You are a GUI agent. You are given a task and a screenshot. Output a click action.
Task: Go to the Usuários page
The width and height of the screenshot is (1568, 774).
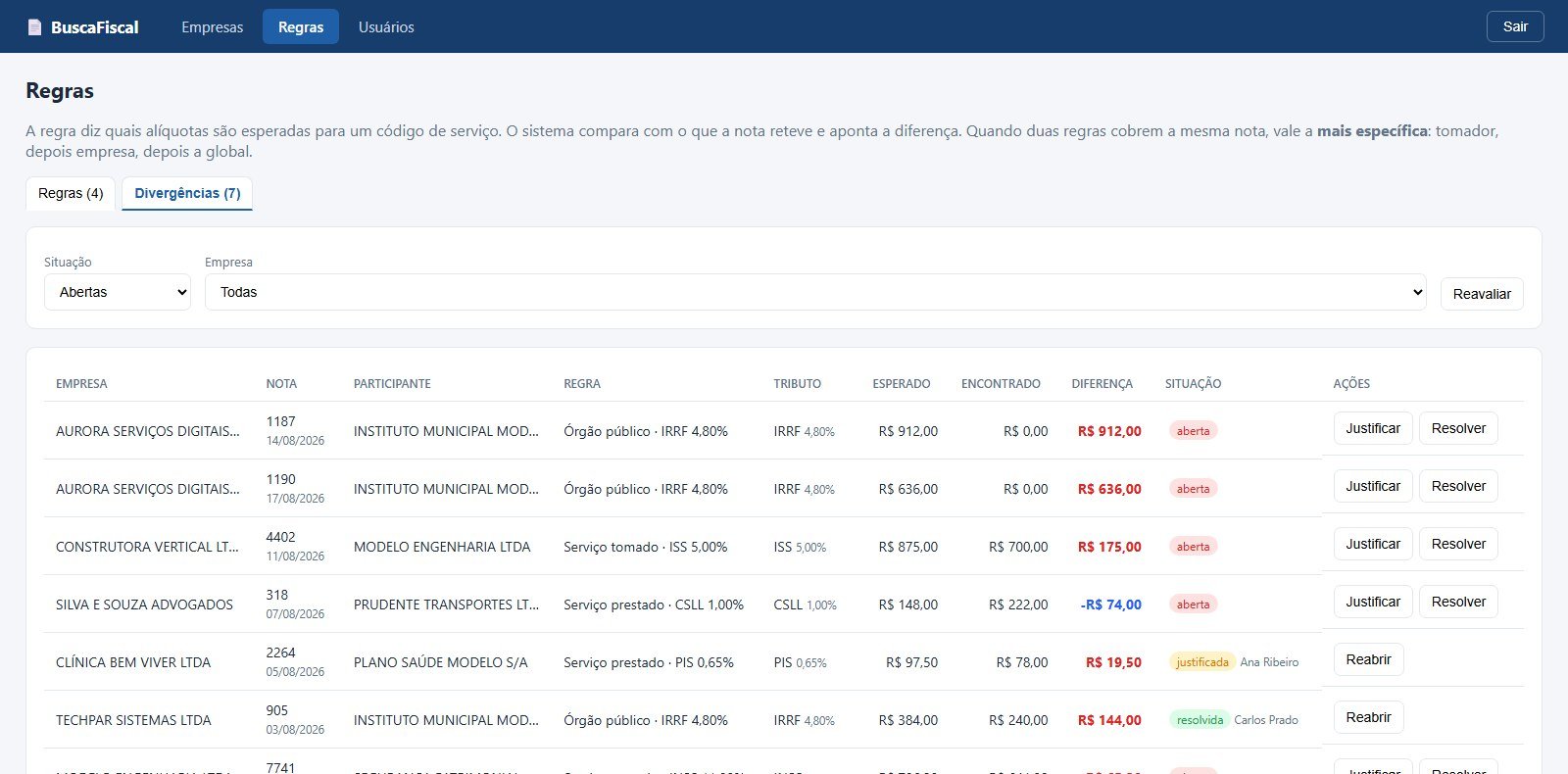pos(386,27)
